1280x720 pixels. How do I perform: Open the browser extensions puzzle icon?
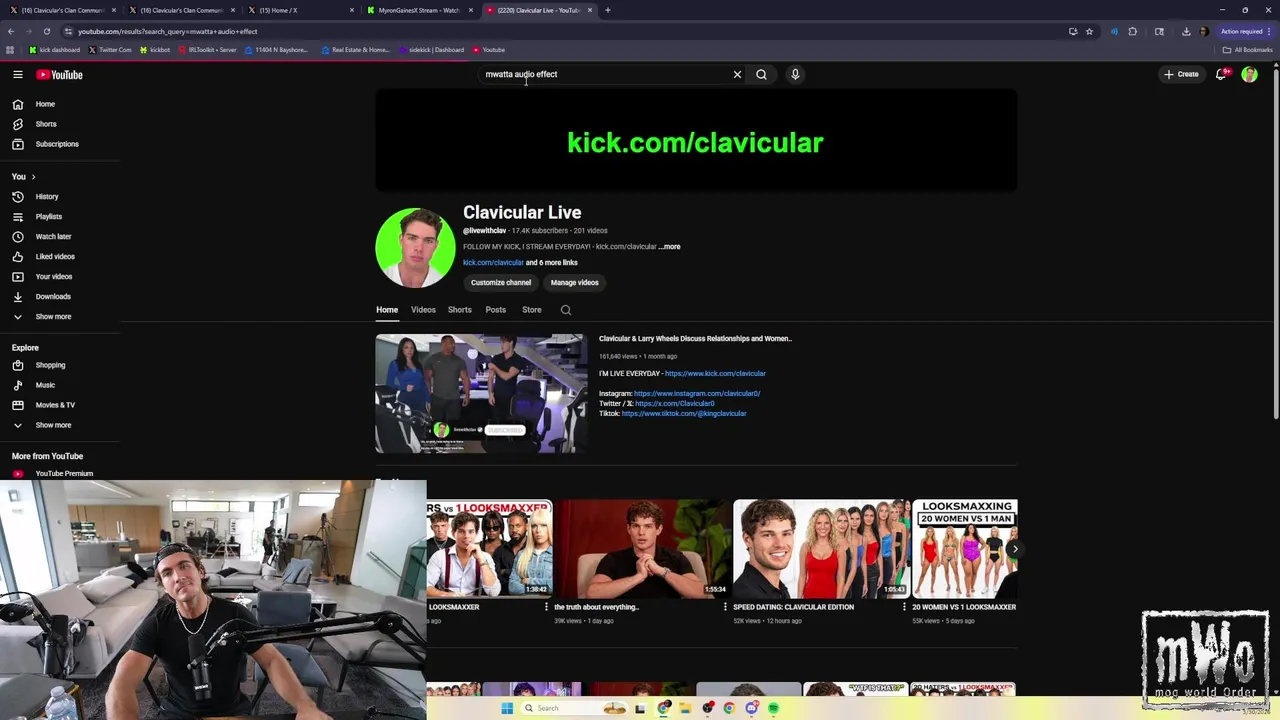tap(1133, 31)
